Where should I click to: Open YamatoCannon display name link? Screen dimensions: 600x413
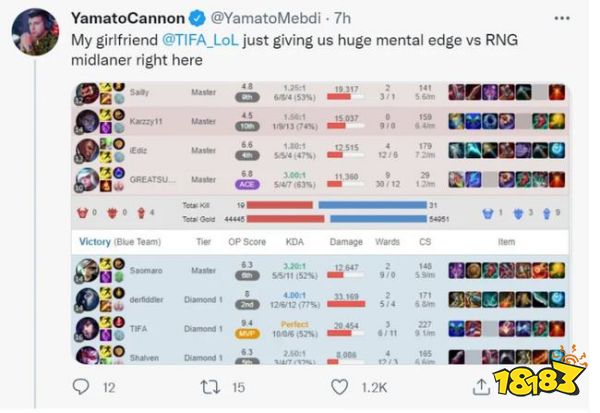[128, 18]
